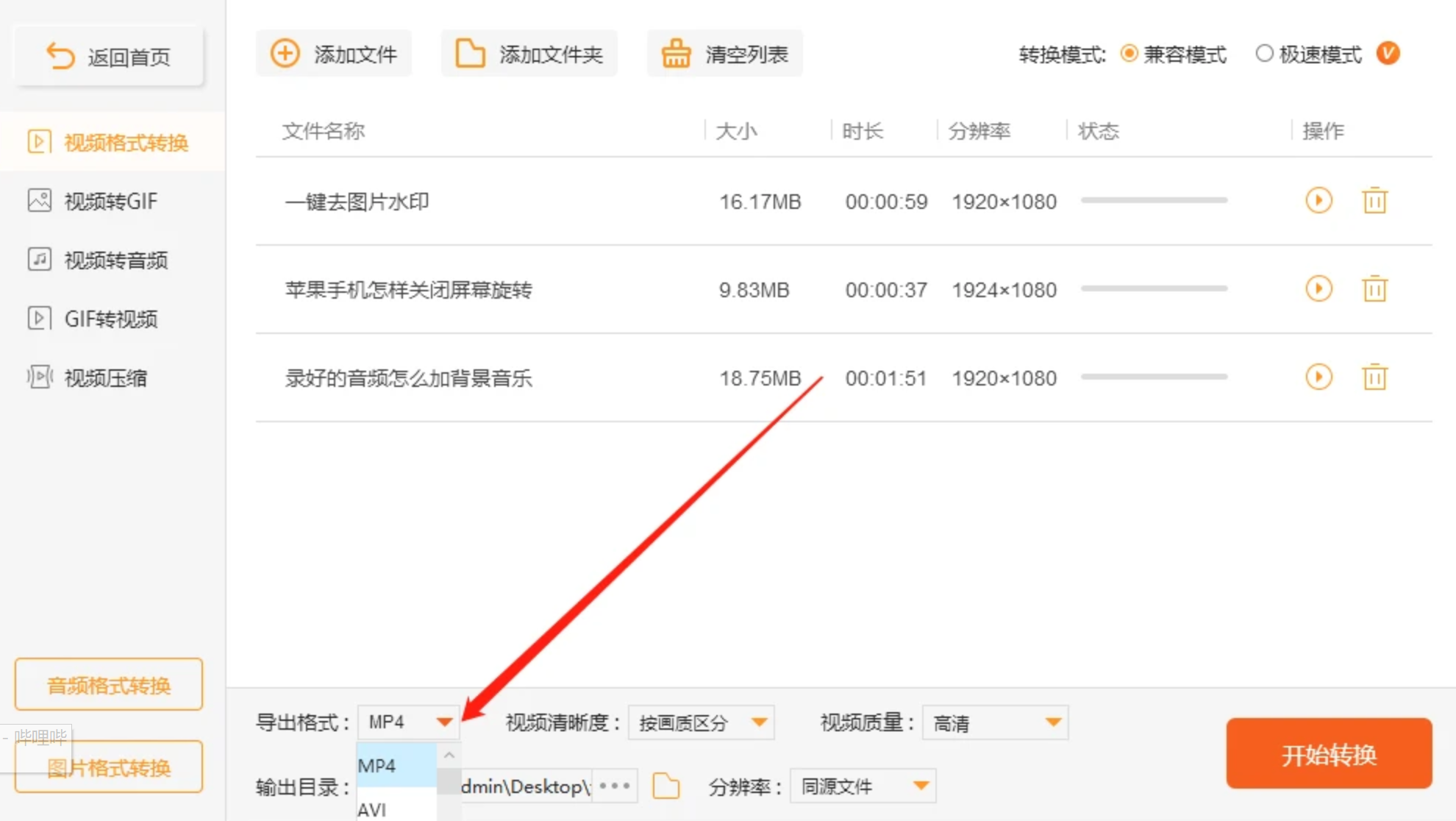Click file name 一键去图片水印
This screenshot has height=821, width=1456.
(357, 202)
